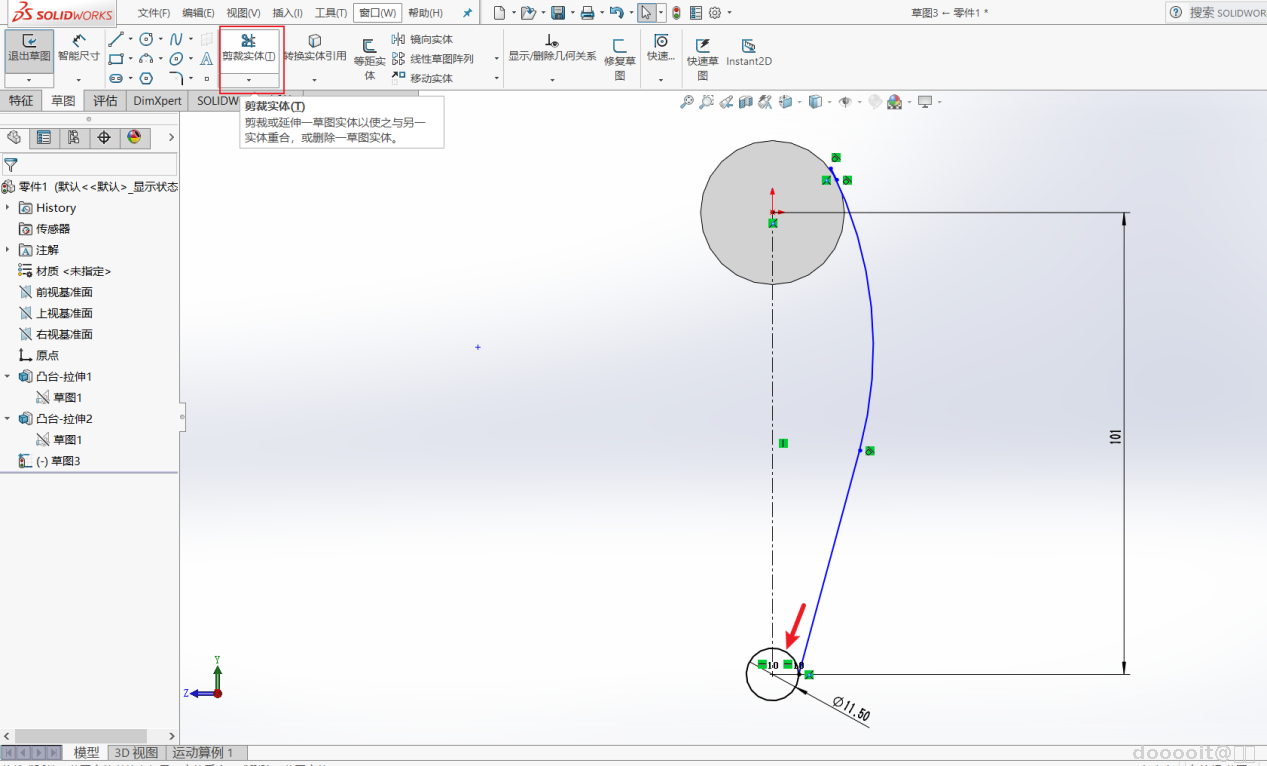Viewport: 1267px width, 766px height.
Task: Click the Save icon in the top toolbar
Action: [x=558, y=13]
